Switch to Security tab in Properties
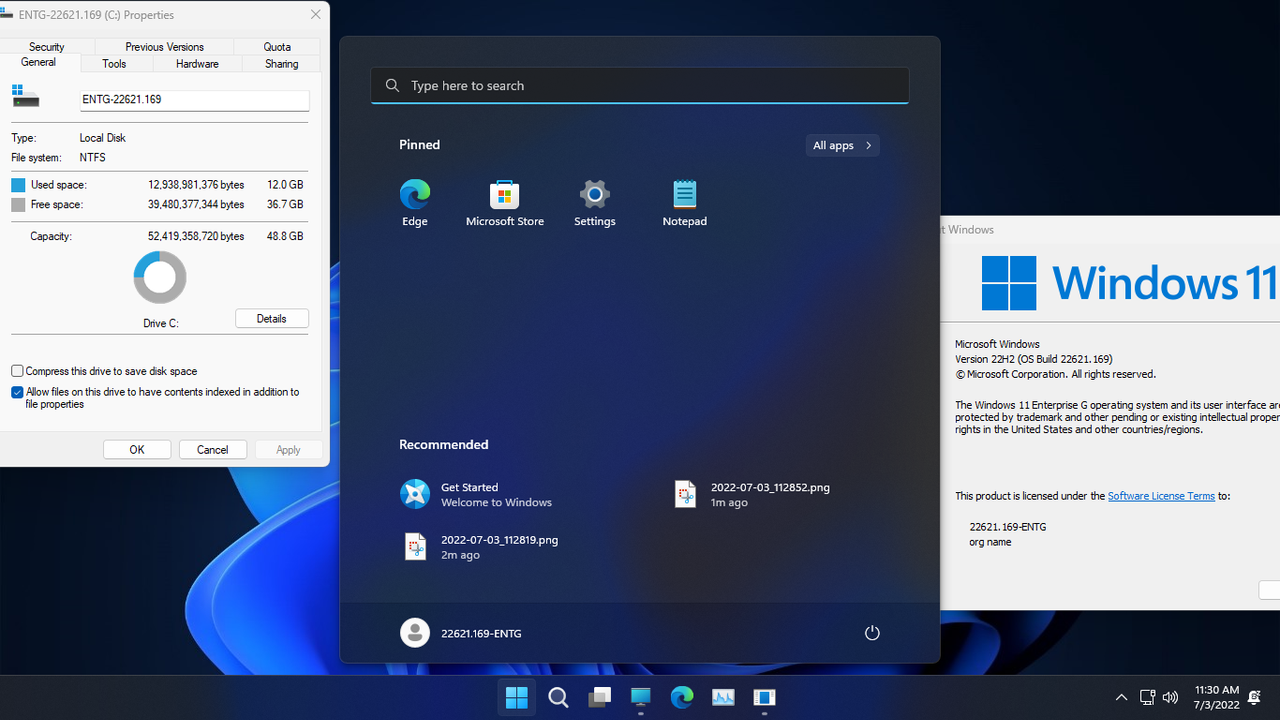The height and width of the screenshot is (720, 1280). click(47, 47)
